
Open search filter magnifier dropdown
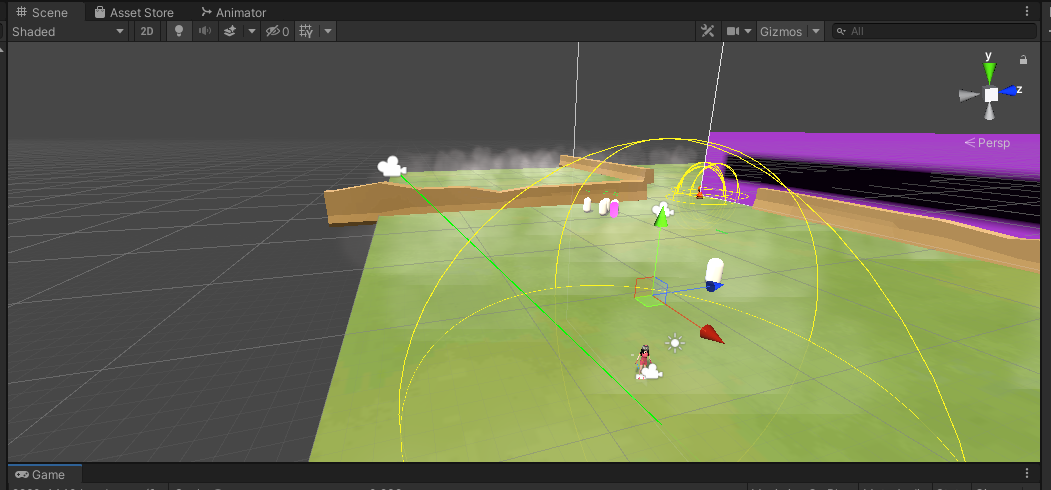pos(841,32)
